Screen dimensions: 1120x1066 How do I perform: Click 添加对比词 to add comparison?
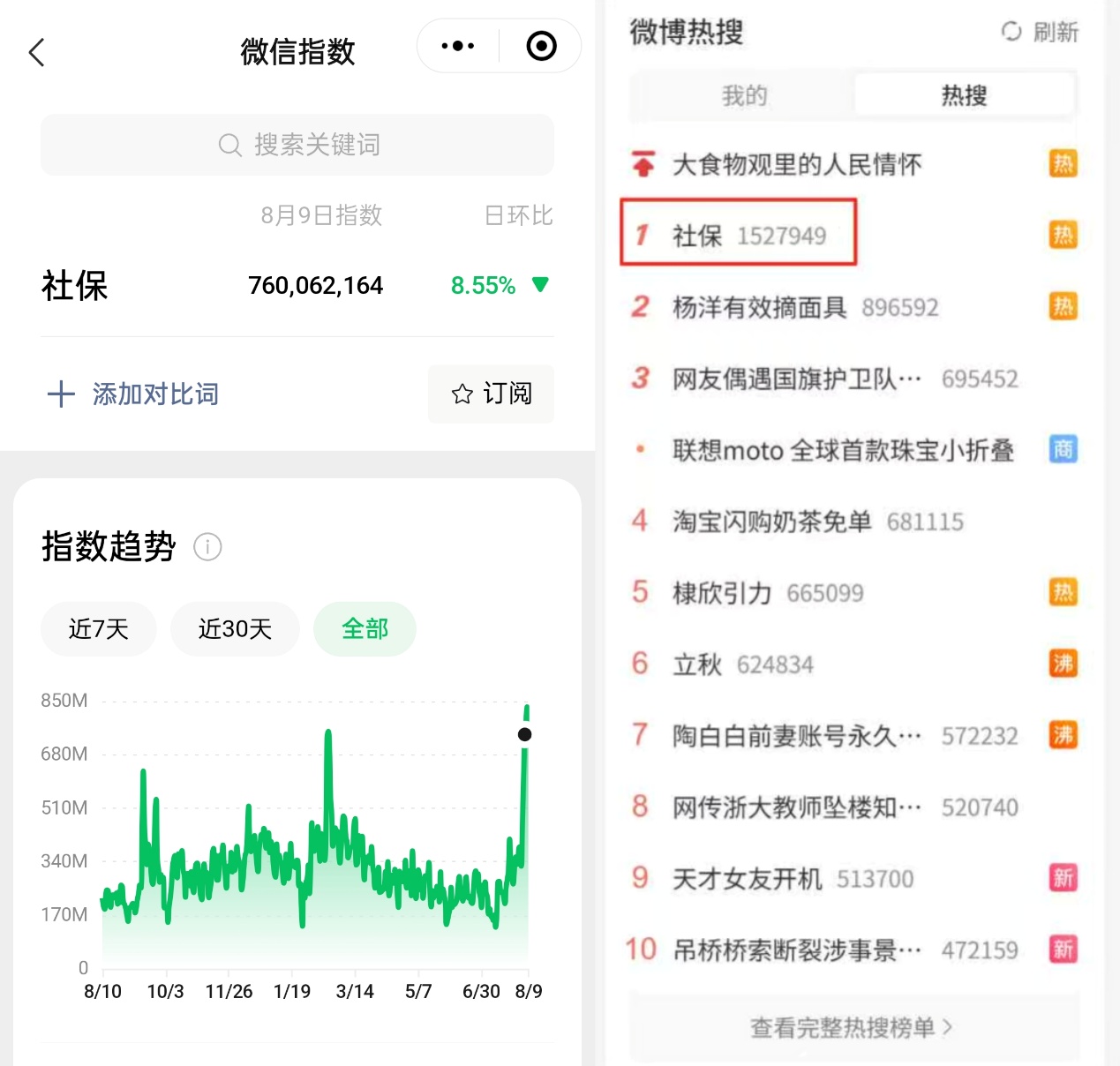pos(133,394)
